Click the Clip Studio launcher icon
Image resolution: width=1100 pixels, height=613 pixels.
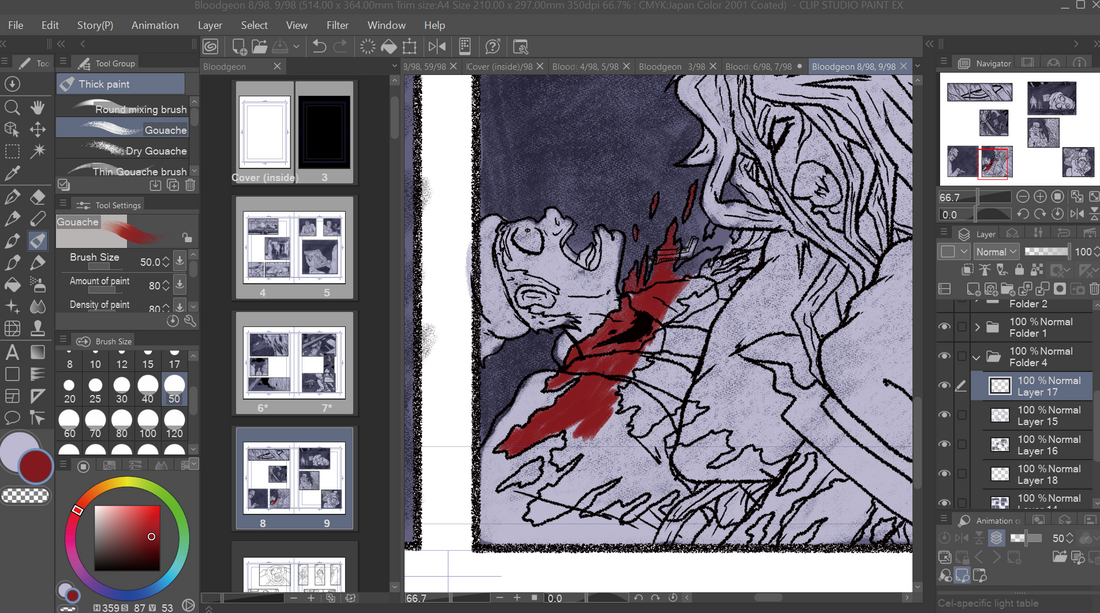(210, 47)
